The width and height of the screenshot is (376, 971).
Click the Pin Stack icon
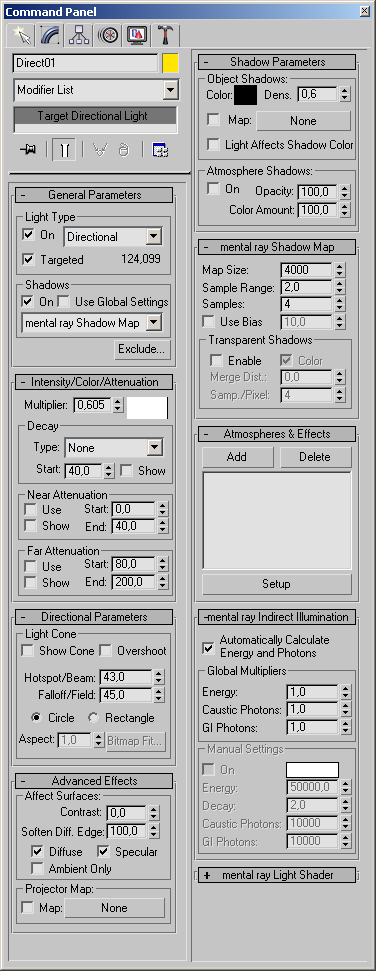coord(27,150)
